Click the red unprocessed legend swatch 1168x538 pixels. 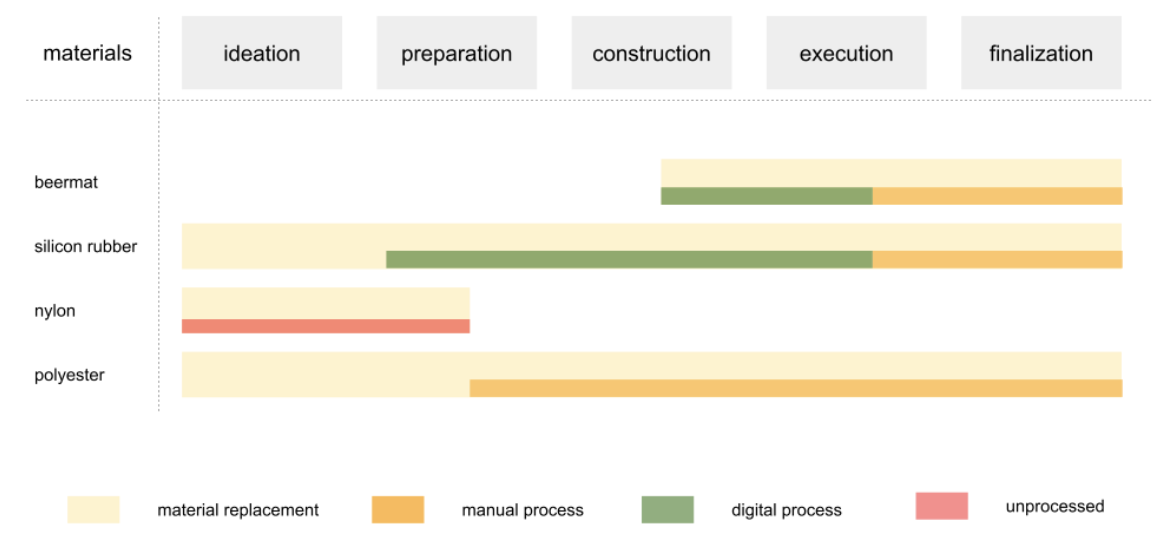pyautogui.click(x=941, y=506)
